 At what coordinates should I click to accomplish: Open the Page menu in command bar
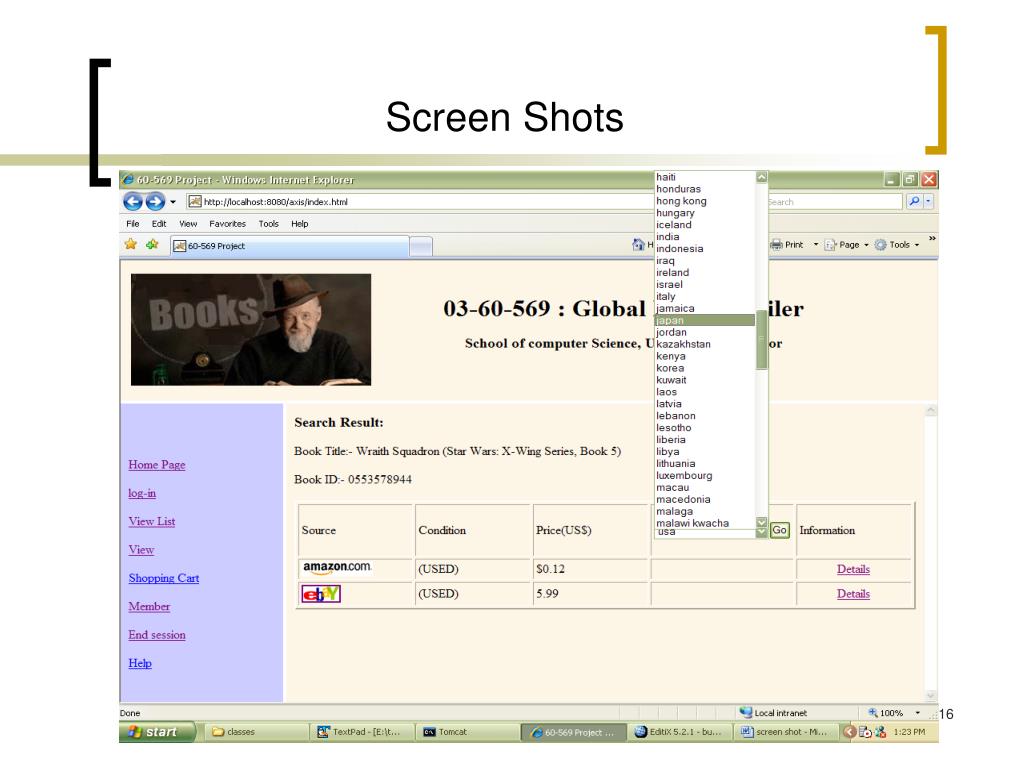click(846, 244)
